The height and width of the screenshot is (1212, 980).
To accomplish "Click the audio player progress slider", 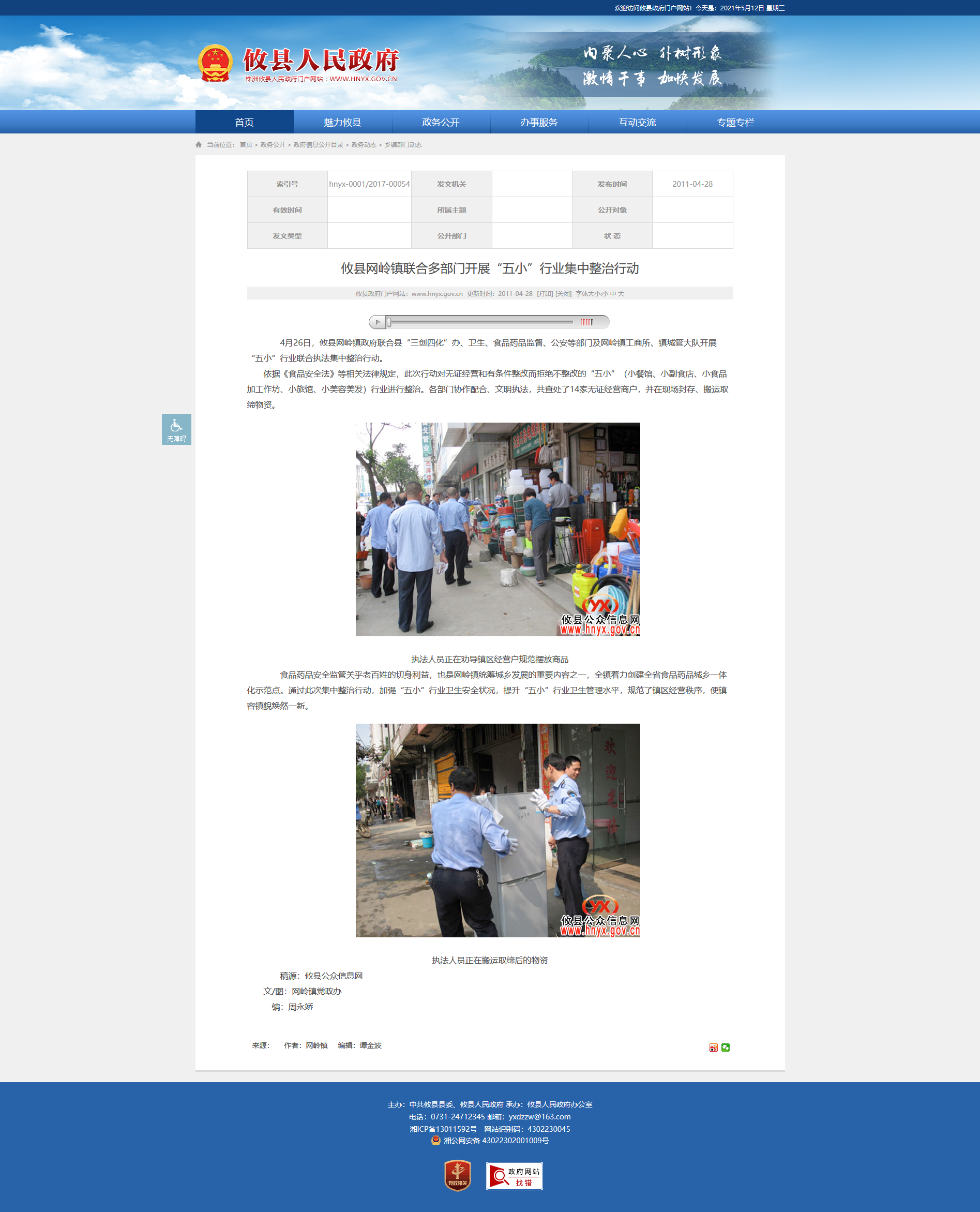I will [x=480, y=322].
